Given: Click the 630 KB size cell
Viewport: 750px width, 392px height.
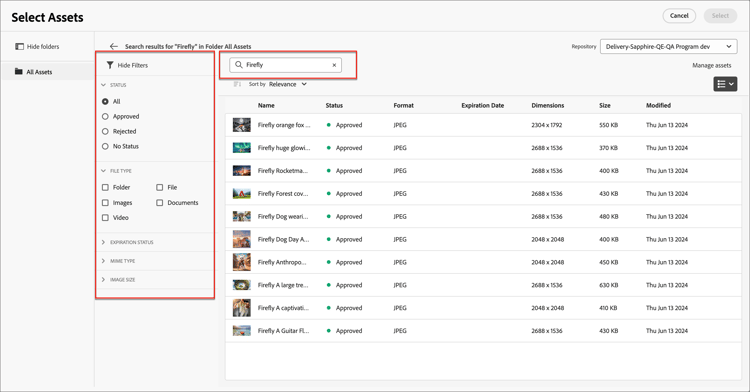Looking at the screenshot, I should (x=608, y=285).
